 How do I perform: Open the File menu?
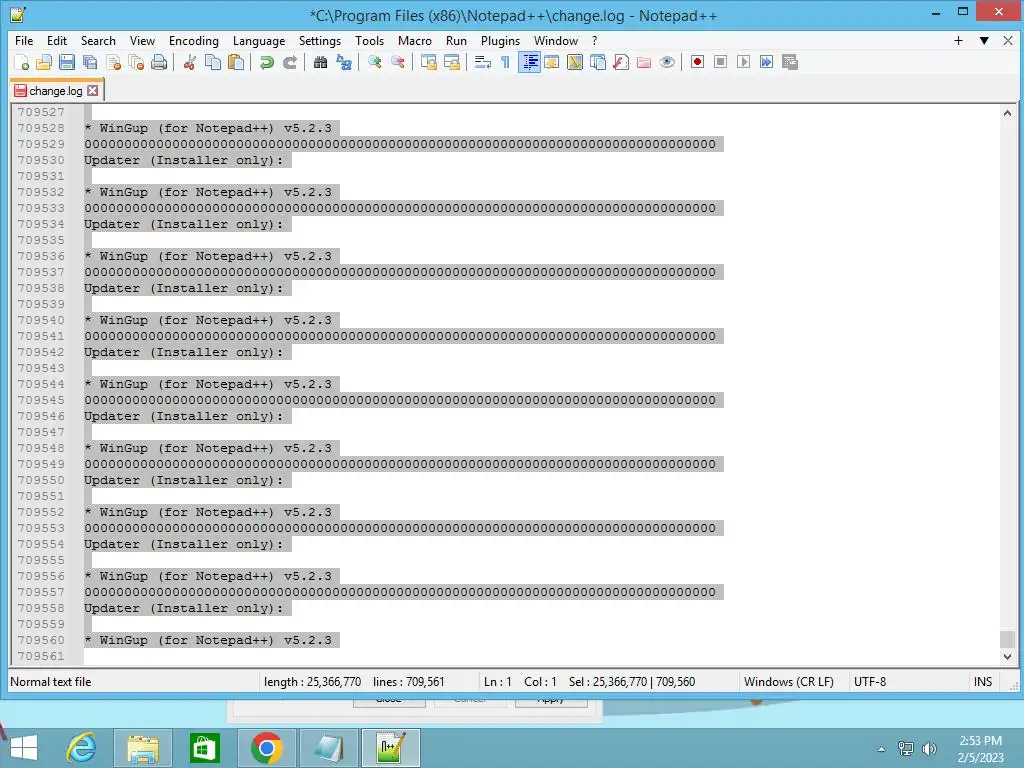pyautogui.click(x=24, y=40)
